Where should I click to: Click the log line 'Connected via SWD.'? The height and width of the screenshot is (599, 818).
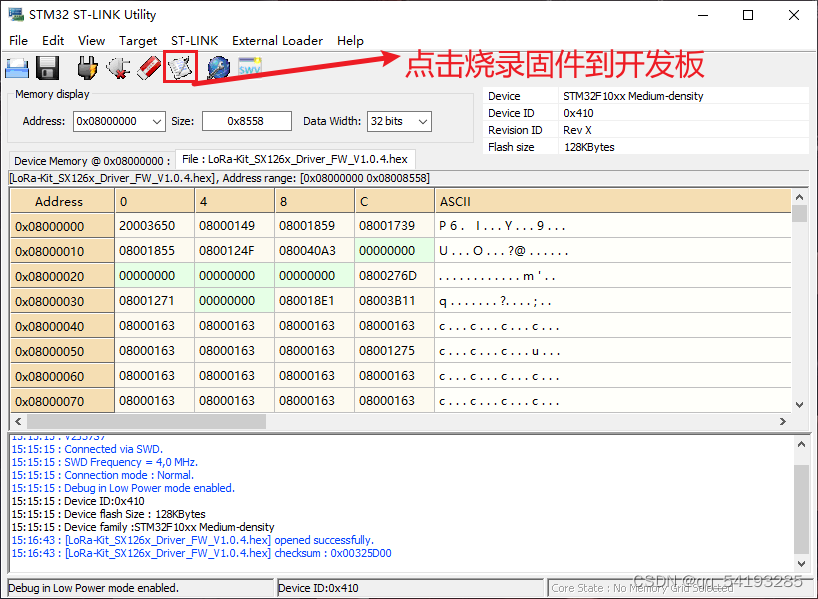tap(87, 449)
